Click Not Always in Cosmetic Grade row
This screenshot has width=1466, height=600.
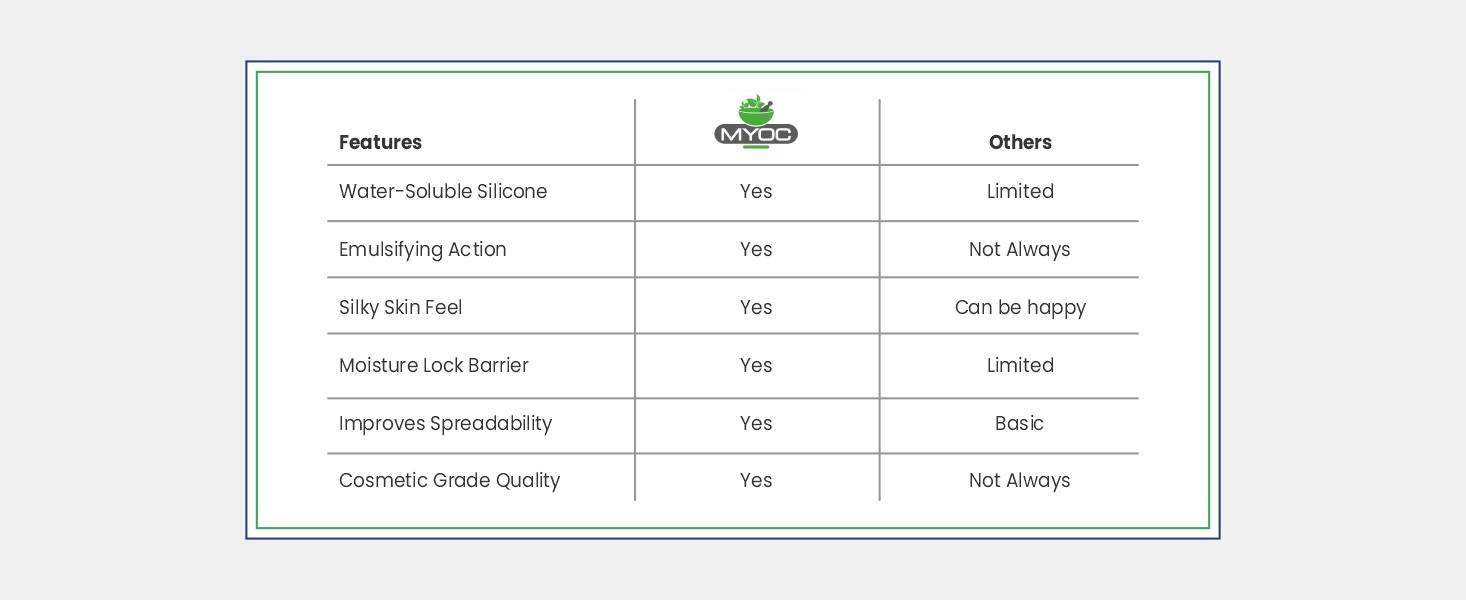tap(1020, 481)
